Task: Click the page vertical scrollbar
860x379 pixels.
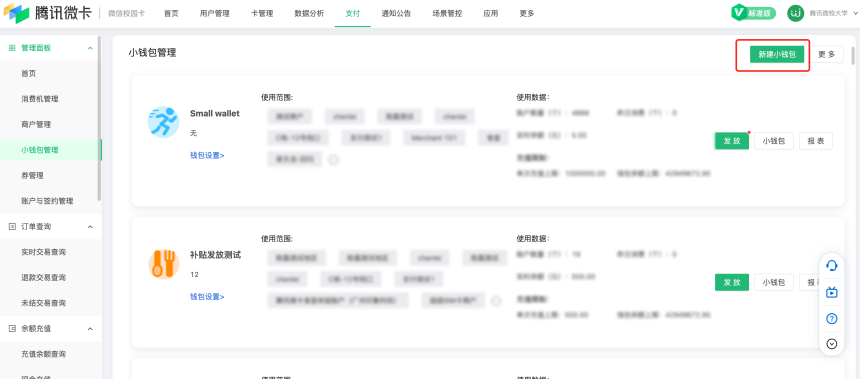Action: [853, 56]
